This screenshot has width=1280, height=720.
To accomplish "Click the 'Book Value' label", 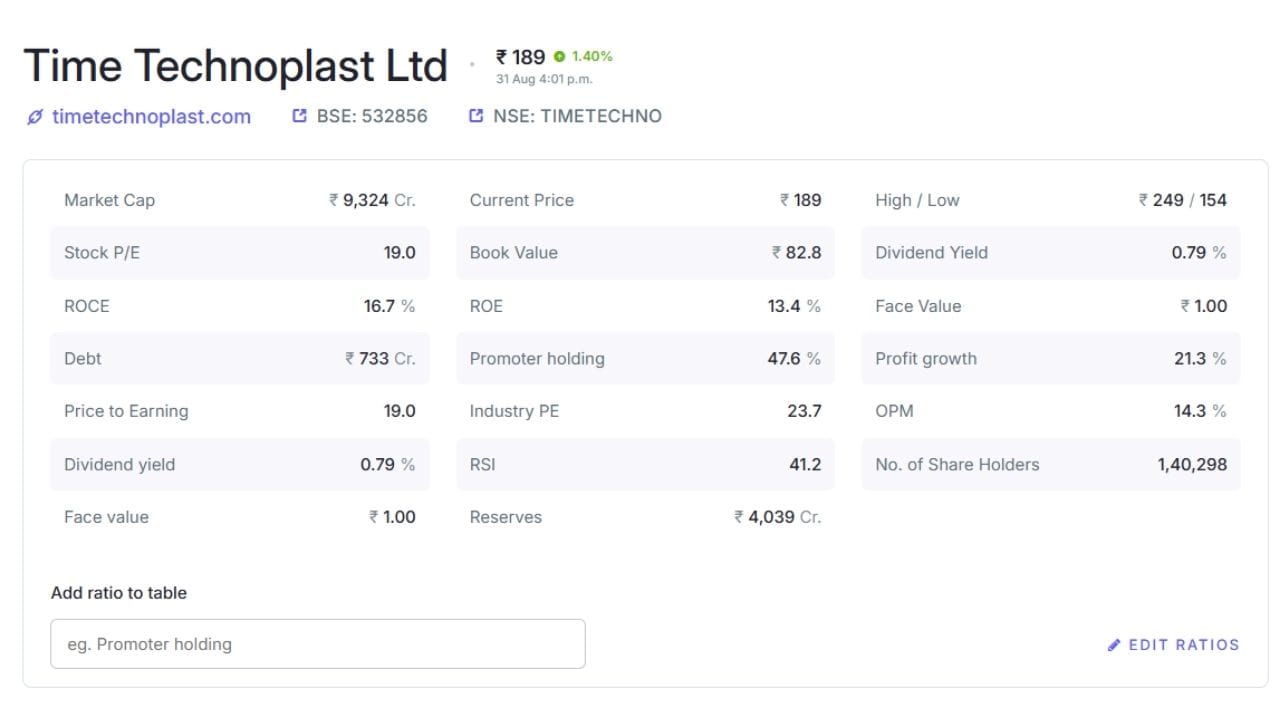I will [x=514, y=253].
